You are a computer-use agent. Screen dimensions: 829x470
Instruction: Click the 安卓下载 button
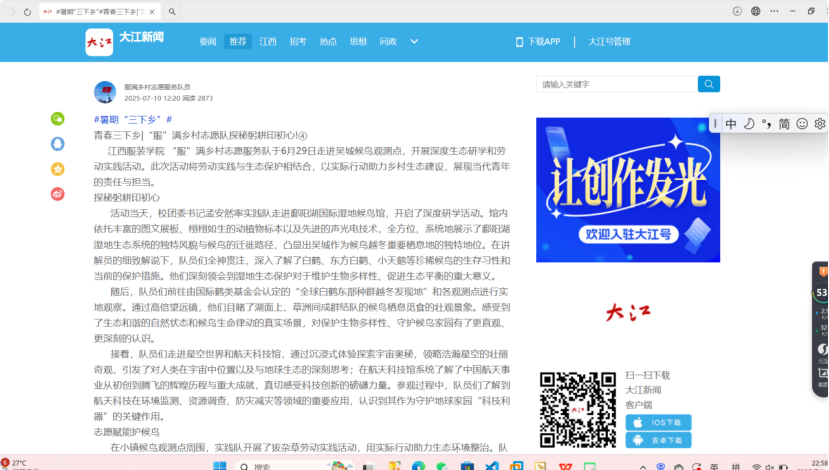click(658, 440)
